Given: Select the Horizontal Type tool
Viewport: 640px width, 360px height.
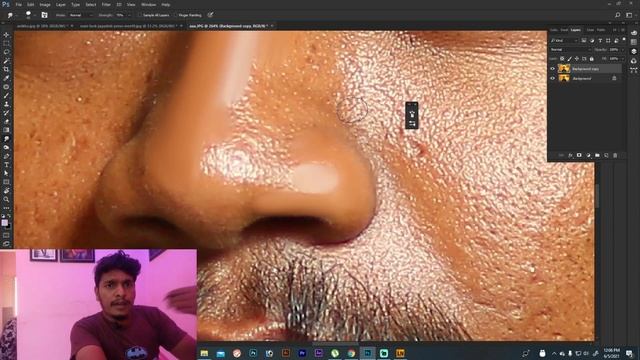Looking at the screenshot, I should [x=6, y=164].
